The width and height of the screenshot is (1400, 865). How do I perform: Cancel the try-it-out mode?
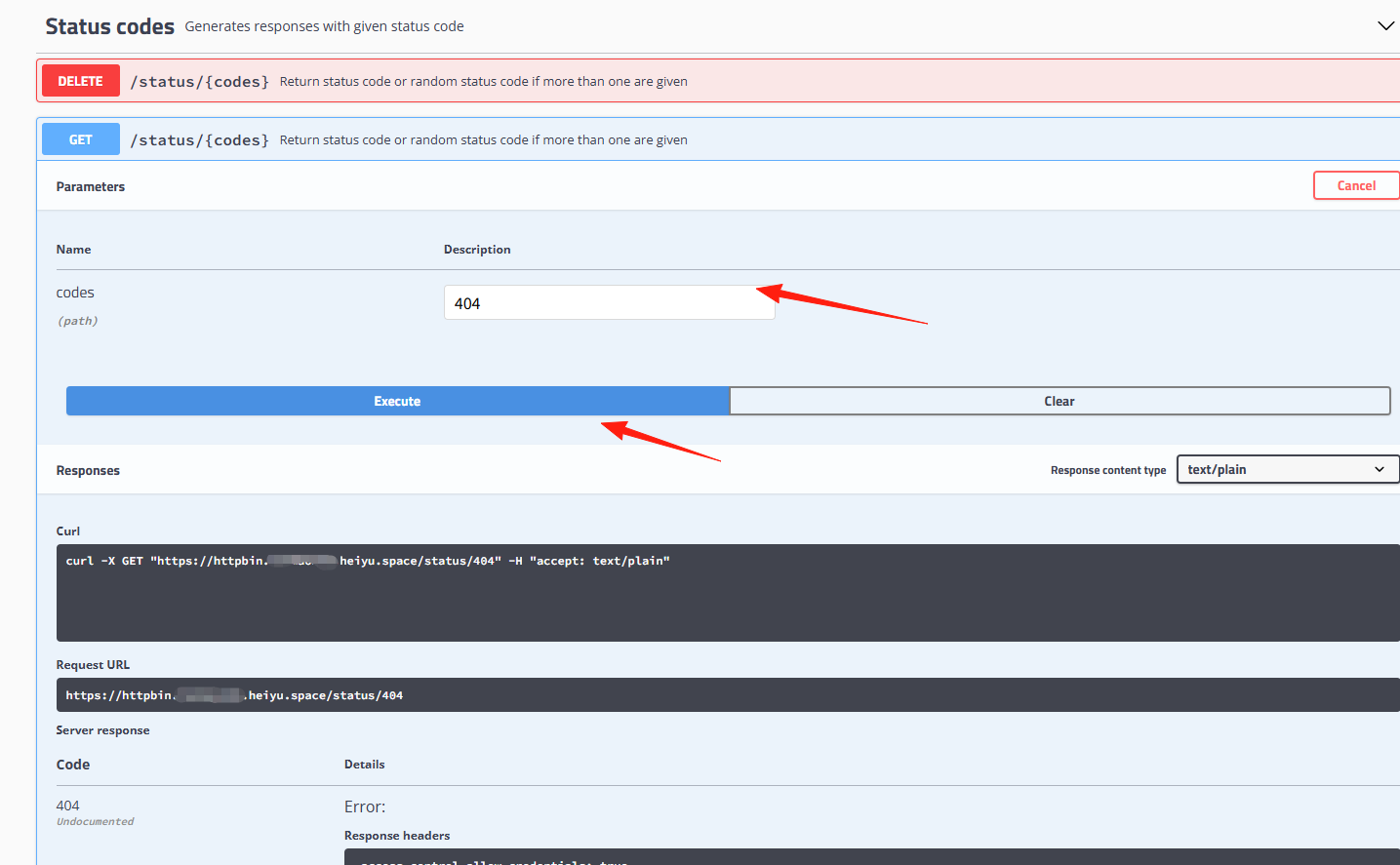tap(1356, 185)
